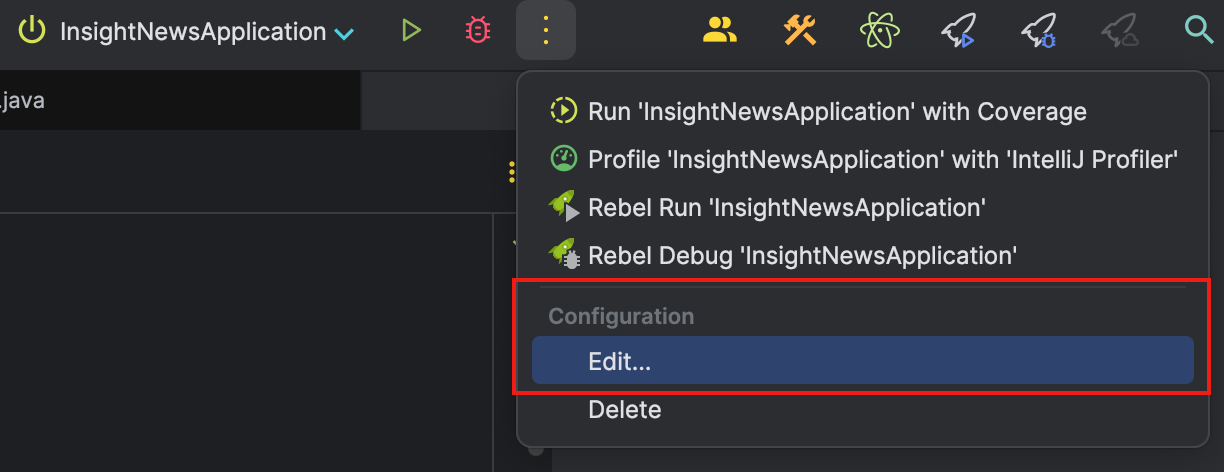This screenshot has width=1224, height=472.
Task: Click the Rebel Debug rocket toolbar icon
Action: pyautogui.click(x=1038, y=32)
